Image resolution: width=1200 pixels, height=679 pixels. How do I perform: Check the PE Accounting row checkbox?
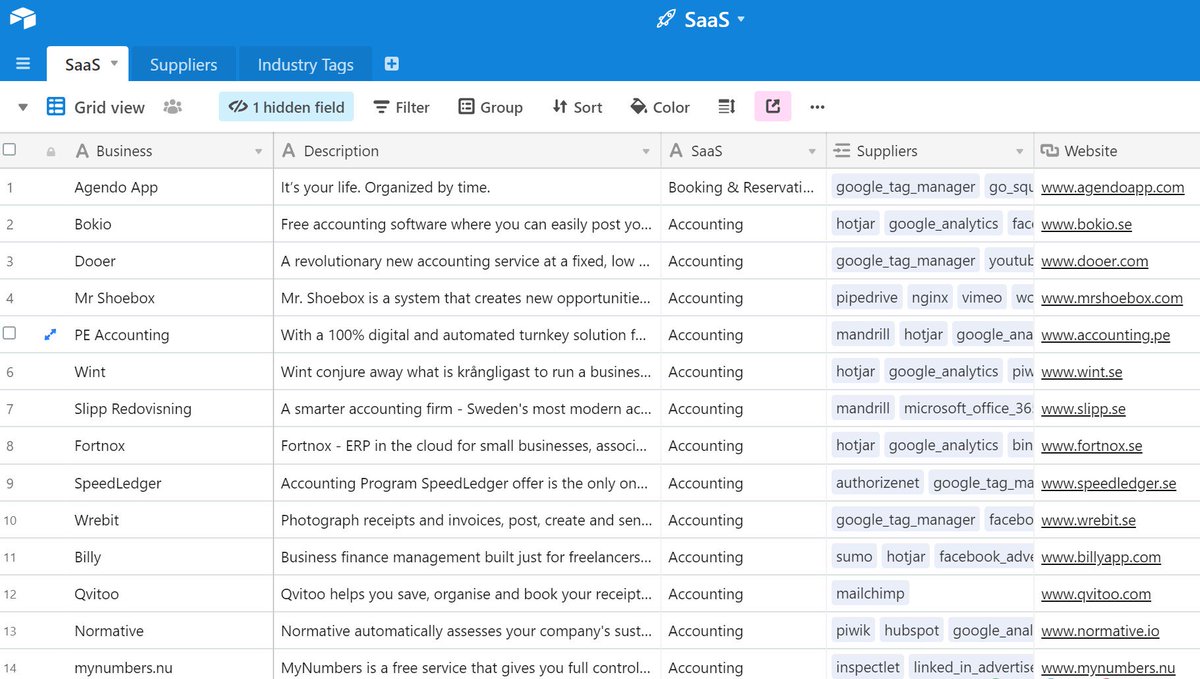click(10, 334)
